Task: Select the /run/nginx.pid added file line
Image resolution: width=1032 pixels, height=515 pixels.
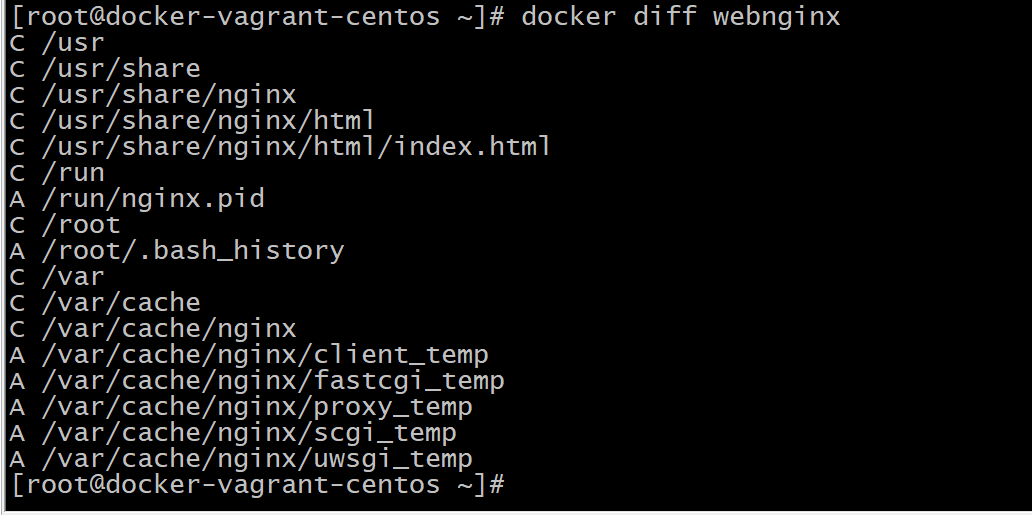Action: pos(137,199)
